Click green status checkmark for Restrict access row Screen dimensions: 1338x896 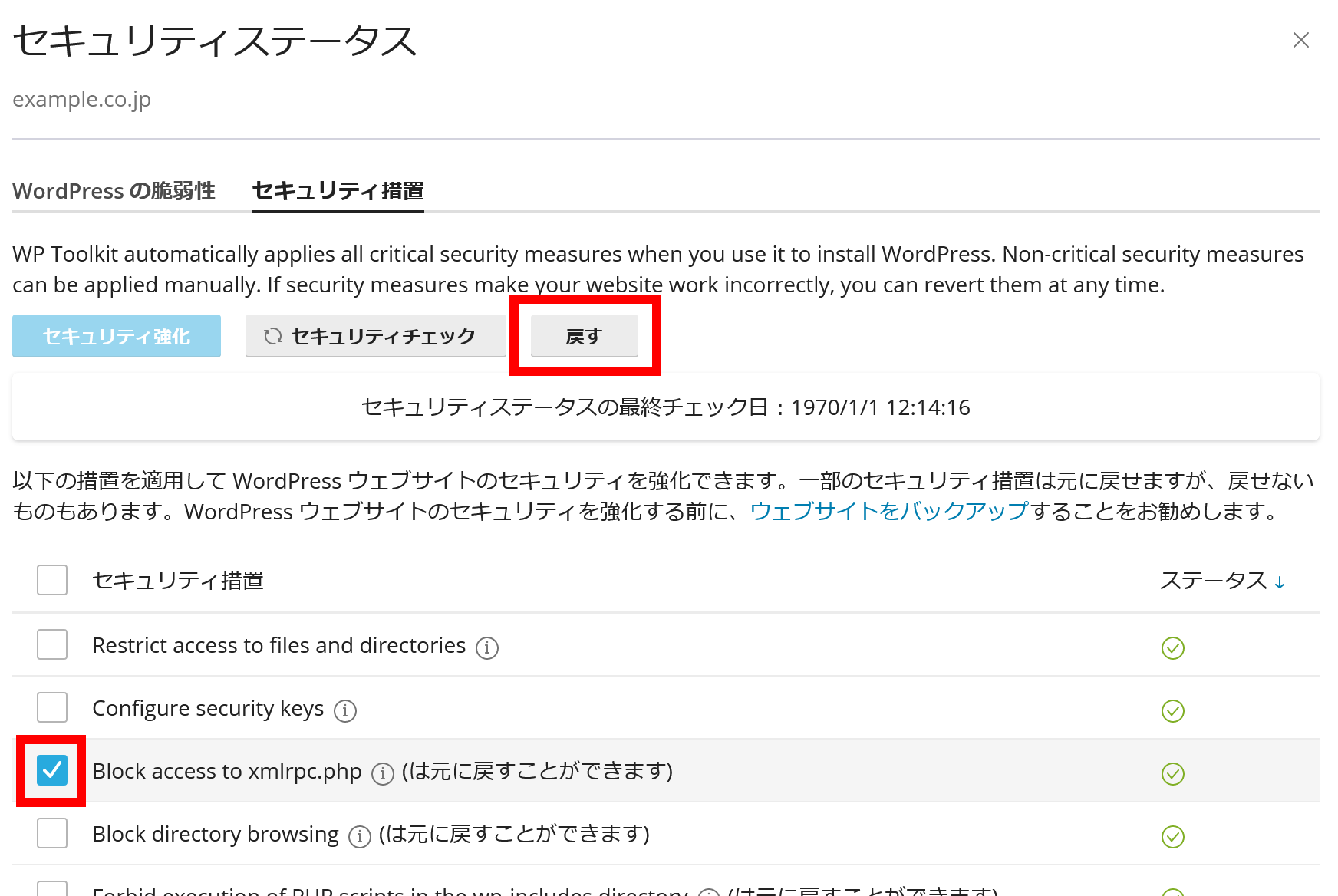pyautogui.click(x=1172, y=648)
